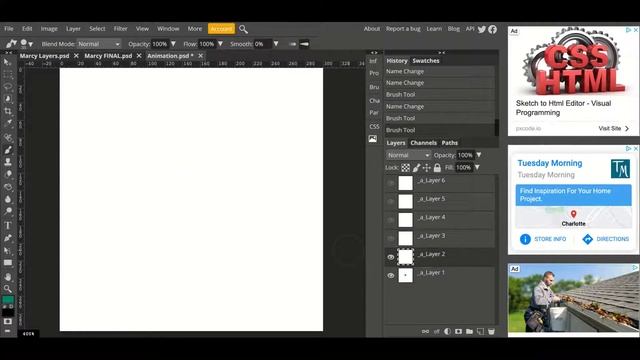Create a new folder icon
The height and width of the screenshot is (360, 640).
[x=469, y=331]
